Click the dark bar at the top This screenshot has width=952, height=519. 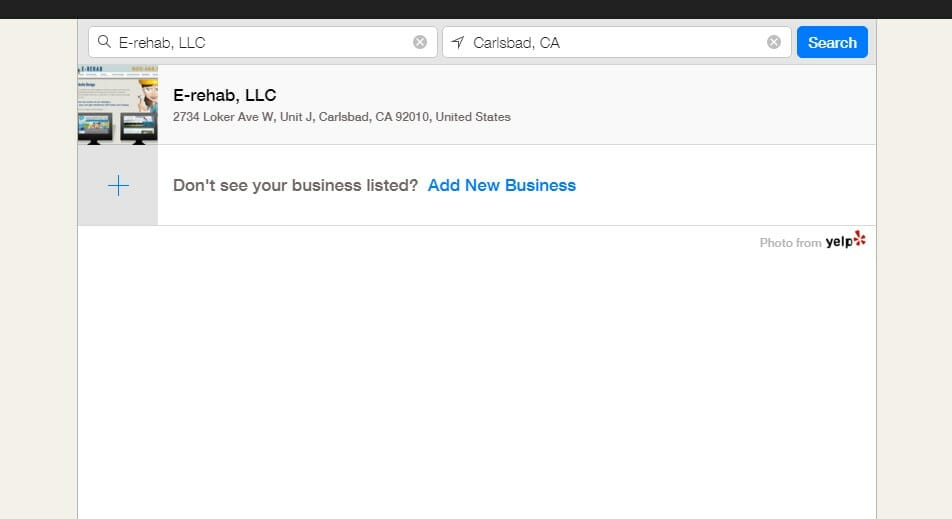click(x=476, y=9)
